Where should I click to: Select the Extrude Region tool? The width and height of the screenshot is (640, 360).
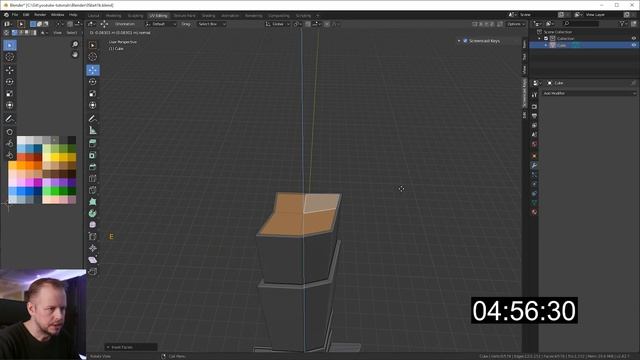point(93,143)
